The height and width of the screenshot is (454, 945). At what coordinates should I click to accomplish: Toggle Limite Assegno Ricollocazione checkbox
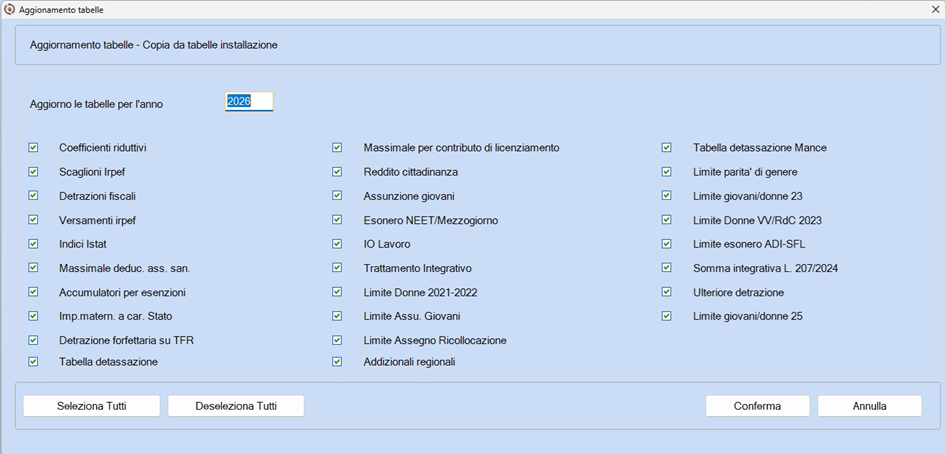(x=337, y=340)
